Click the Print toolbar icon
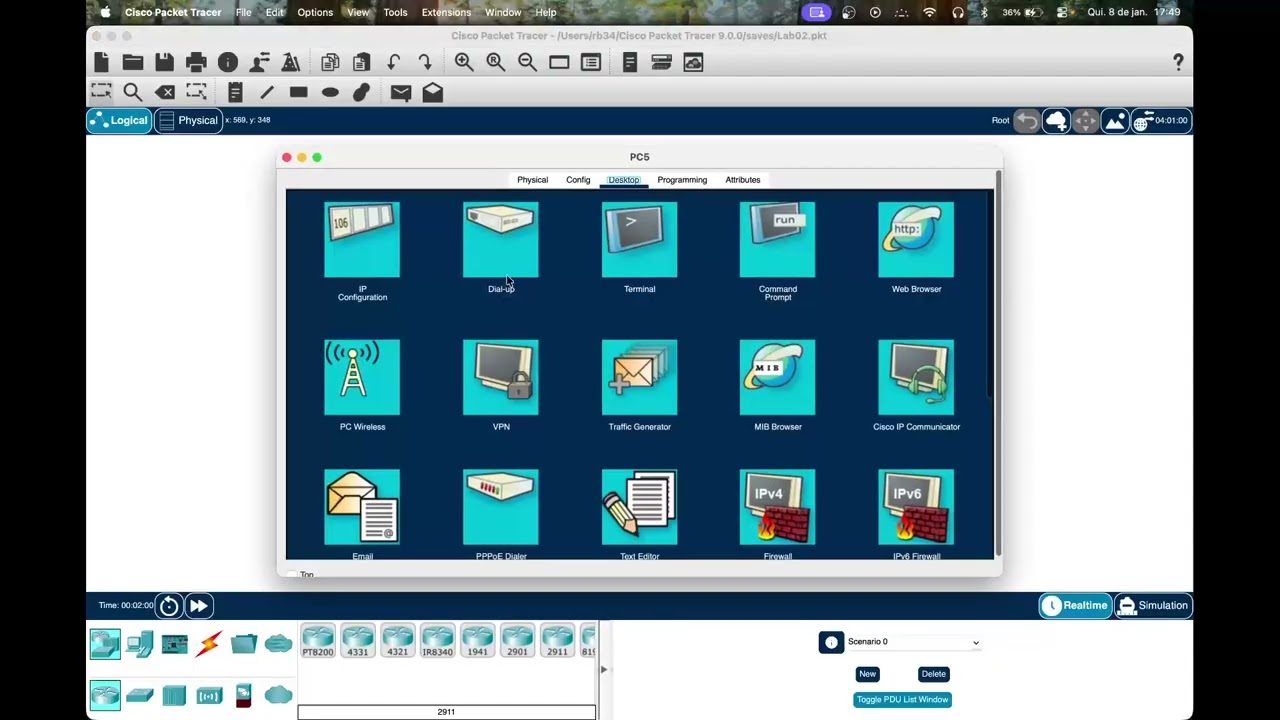This screenshot has height=720, width=1280. tap(196, 62)
